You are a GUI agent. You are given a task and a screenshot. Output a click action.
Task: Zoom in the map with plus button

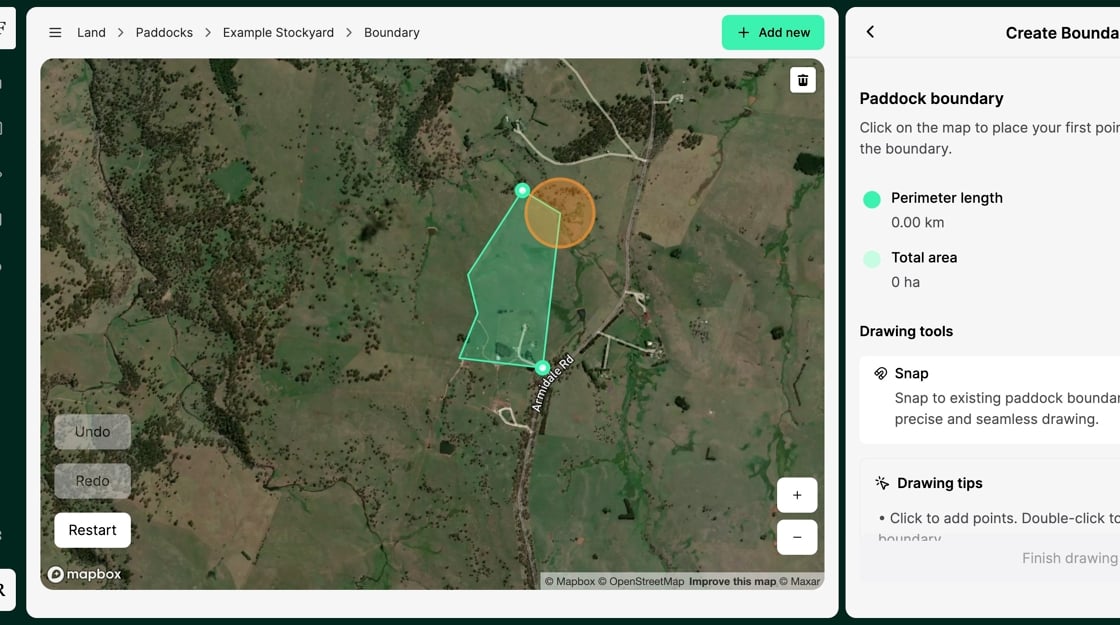tap(797, 495)
